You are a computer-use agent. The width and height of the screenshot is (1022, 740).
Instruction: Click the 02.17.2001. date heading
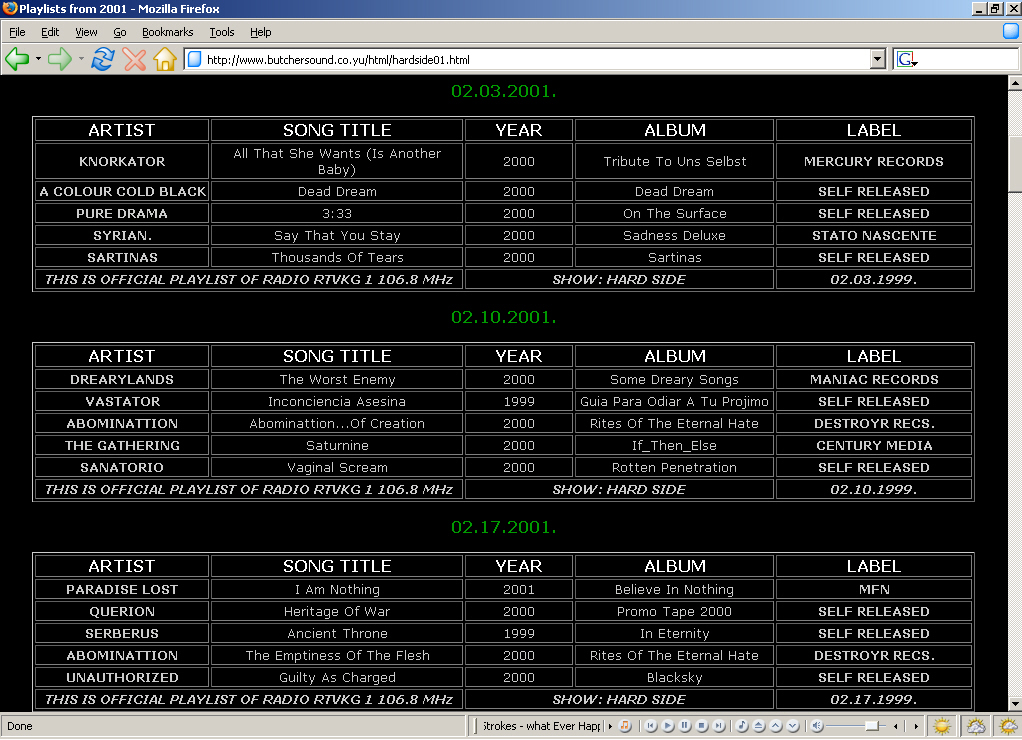(x=504, y=527)
